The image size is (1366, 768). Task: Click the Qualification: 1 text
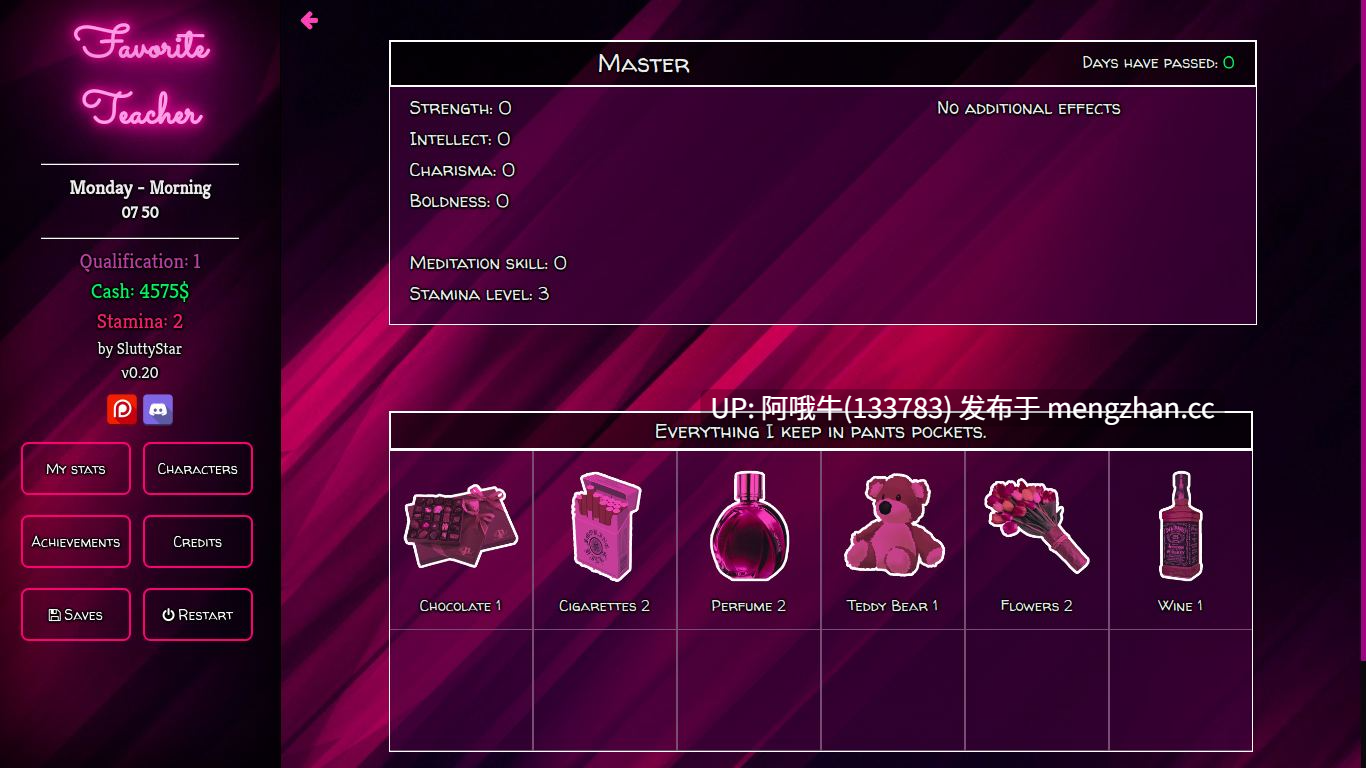[x=140, y=261]
